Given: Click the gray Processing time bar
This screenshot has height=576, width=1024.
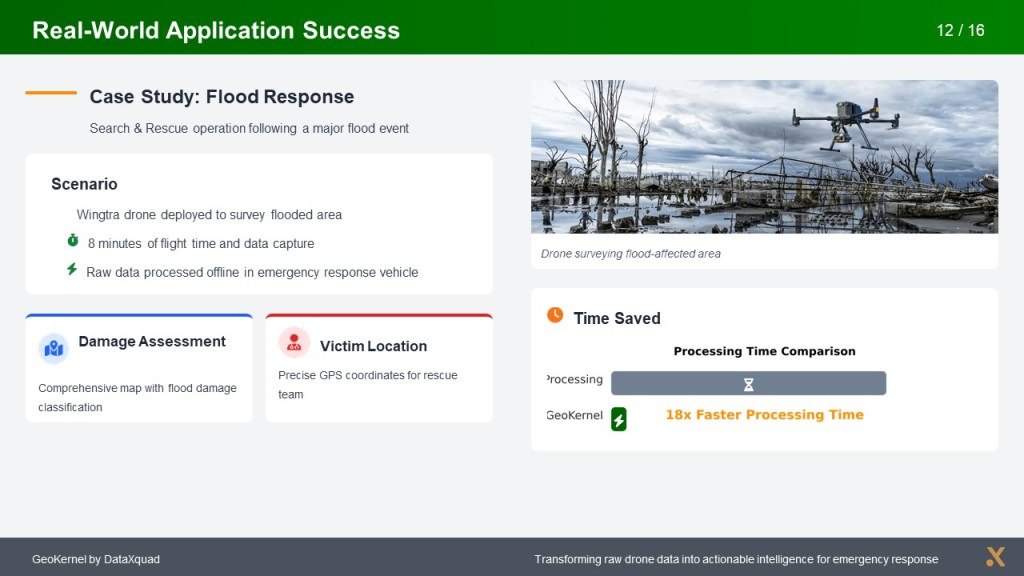Looking at the screenshot, I should [680, 384].
